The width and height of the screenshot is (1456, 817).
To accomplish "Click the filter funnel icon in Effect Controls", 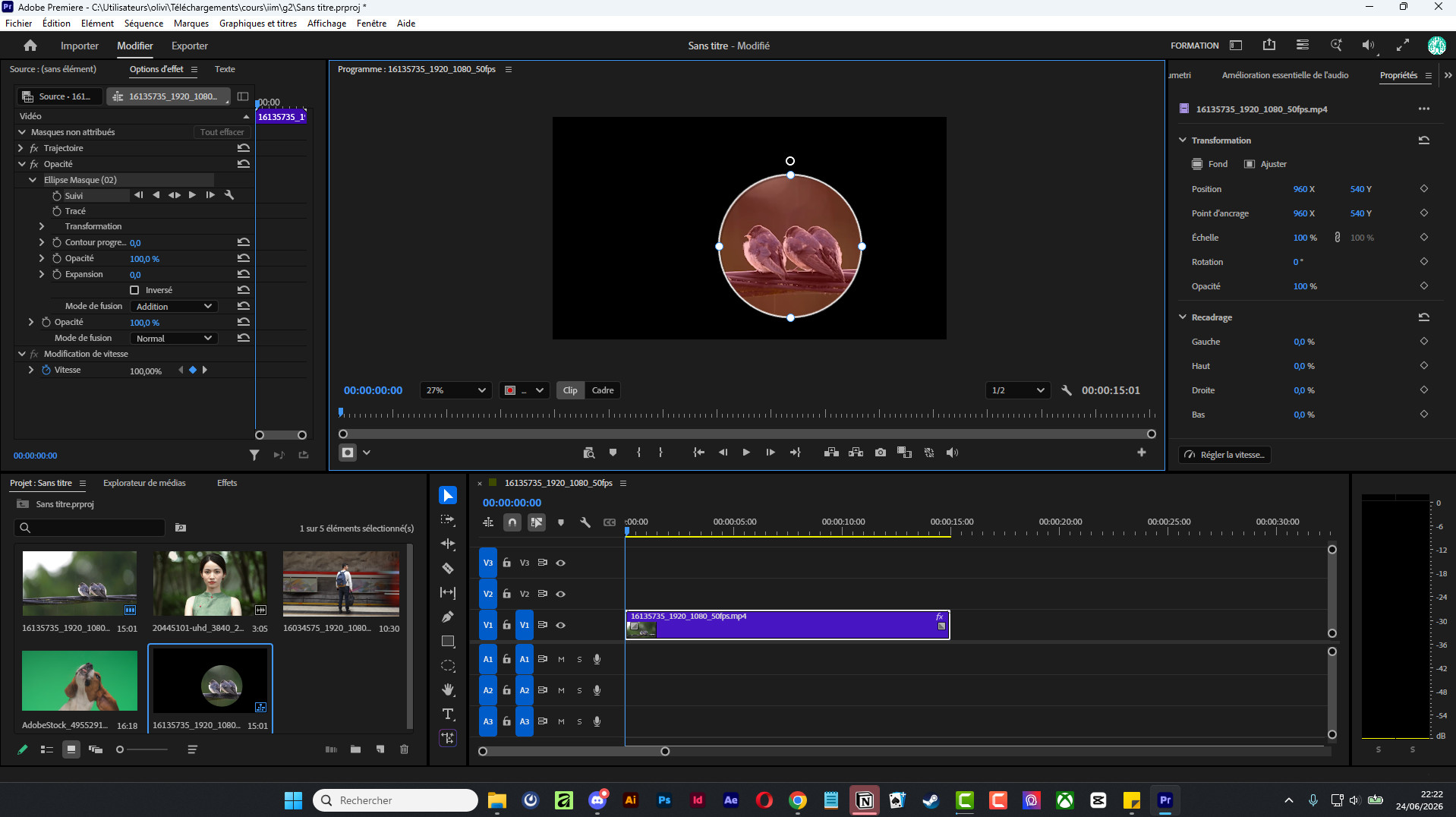I will coord(254,455).
